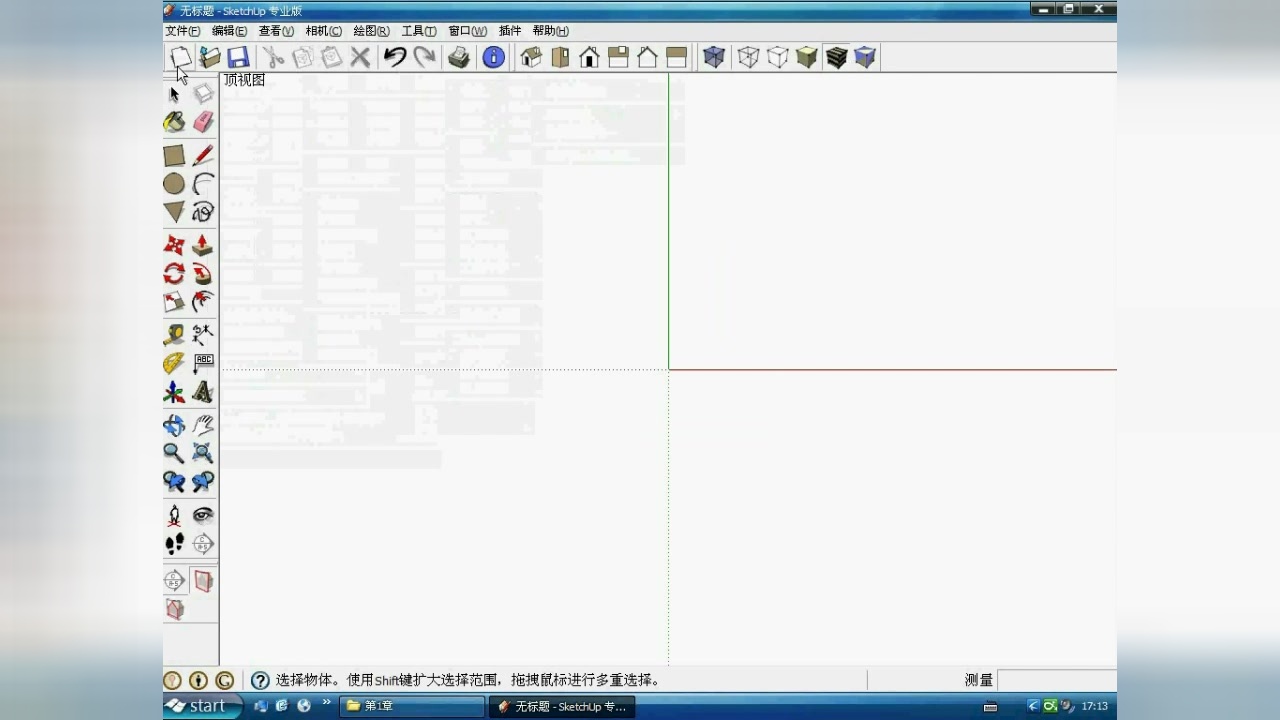Toggle display of section cuts
The image size is (1280, 720).
(174, 609)
